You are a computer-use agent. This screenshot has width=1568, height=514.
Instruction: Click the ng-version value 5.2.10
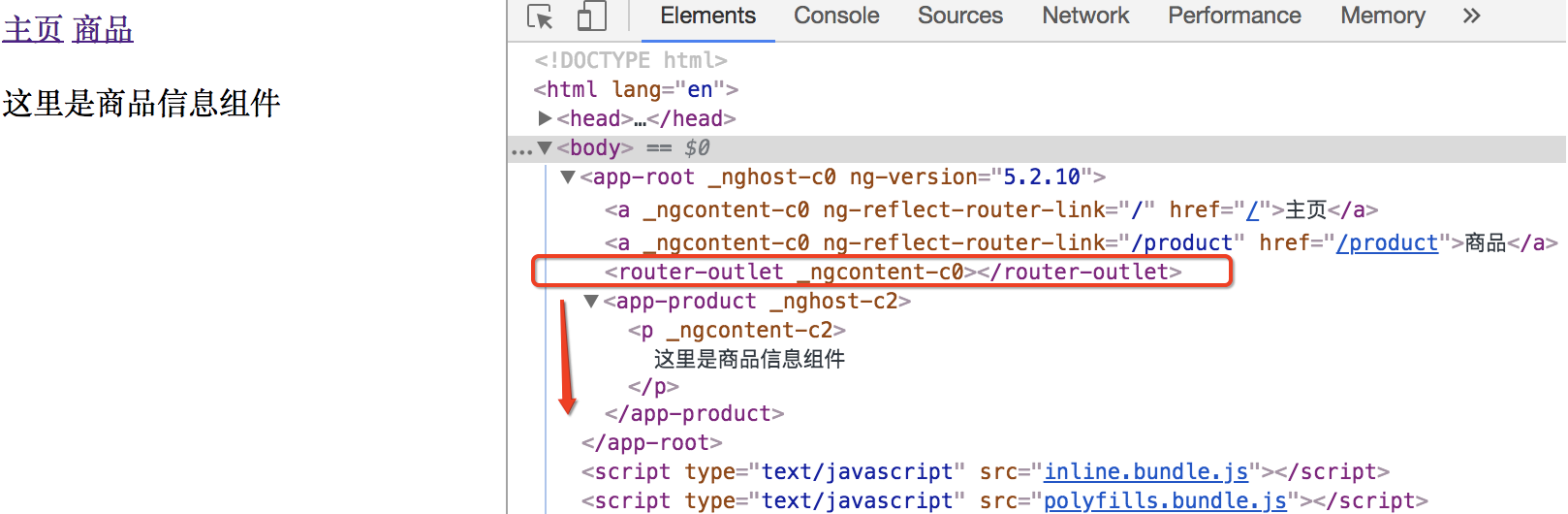(1042, 177)
